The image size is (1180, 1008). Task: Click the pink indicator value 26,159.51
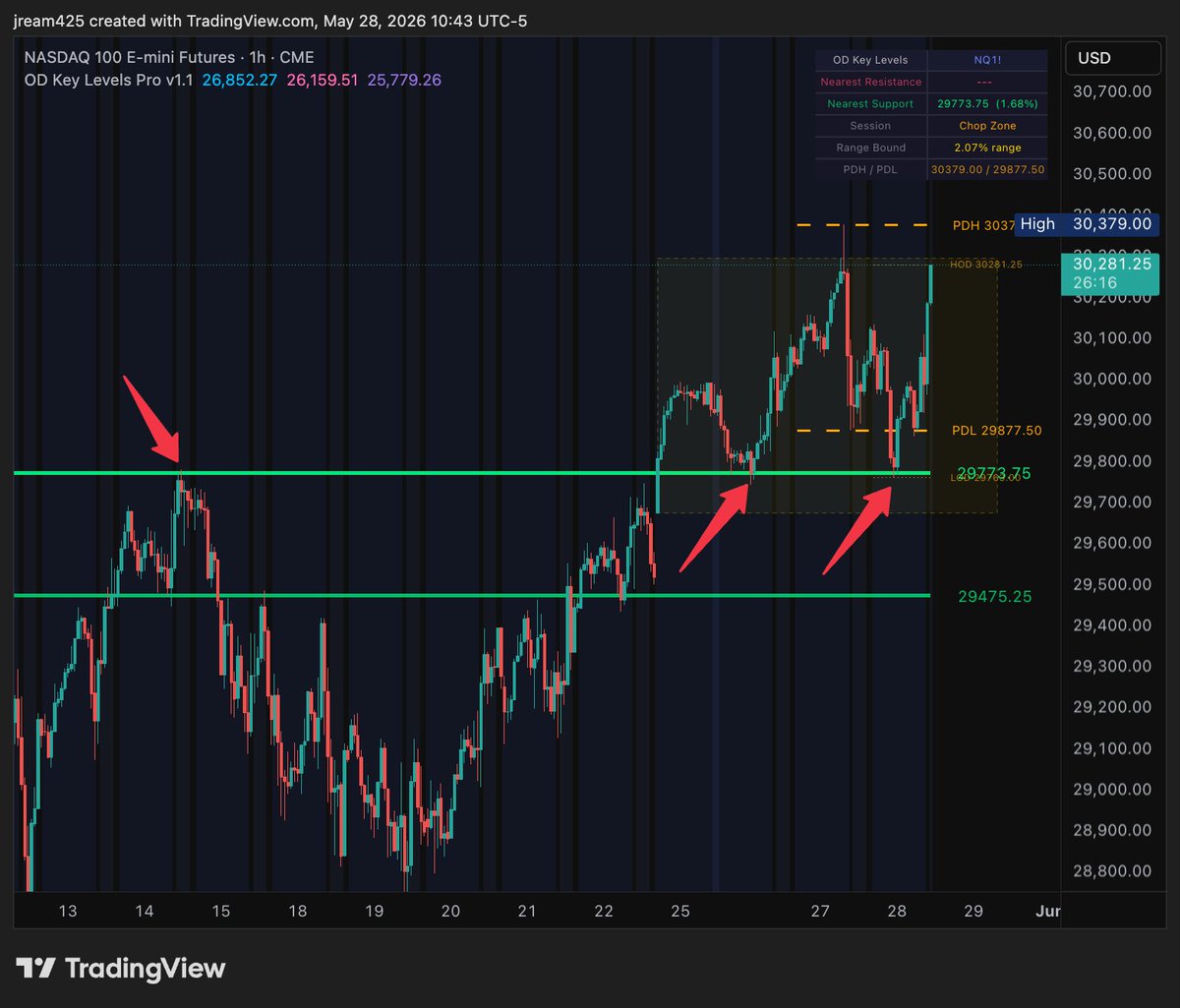[x=322, y=79]
